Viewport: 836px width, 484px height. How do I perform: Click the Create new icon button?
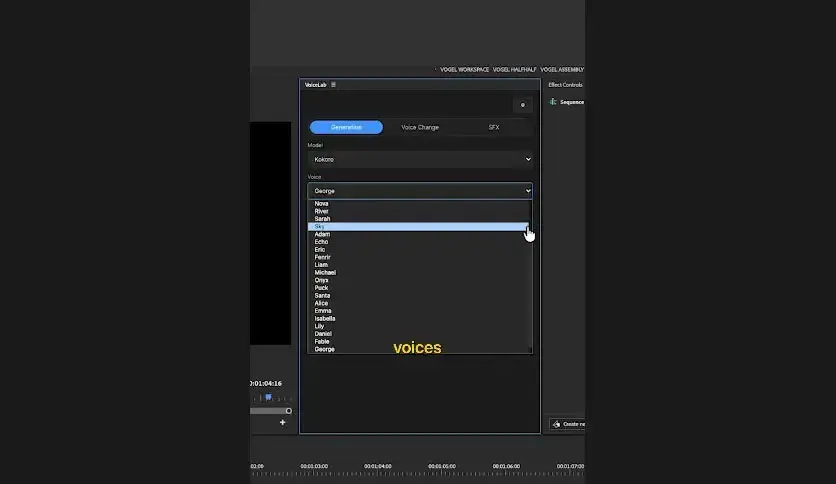557,424
